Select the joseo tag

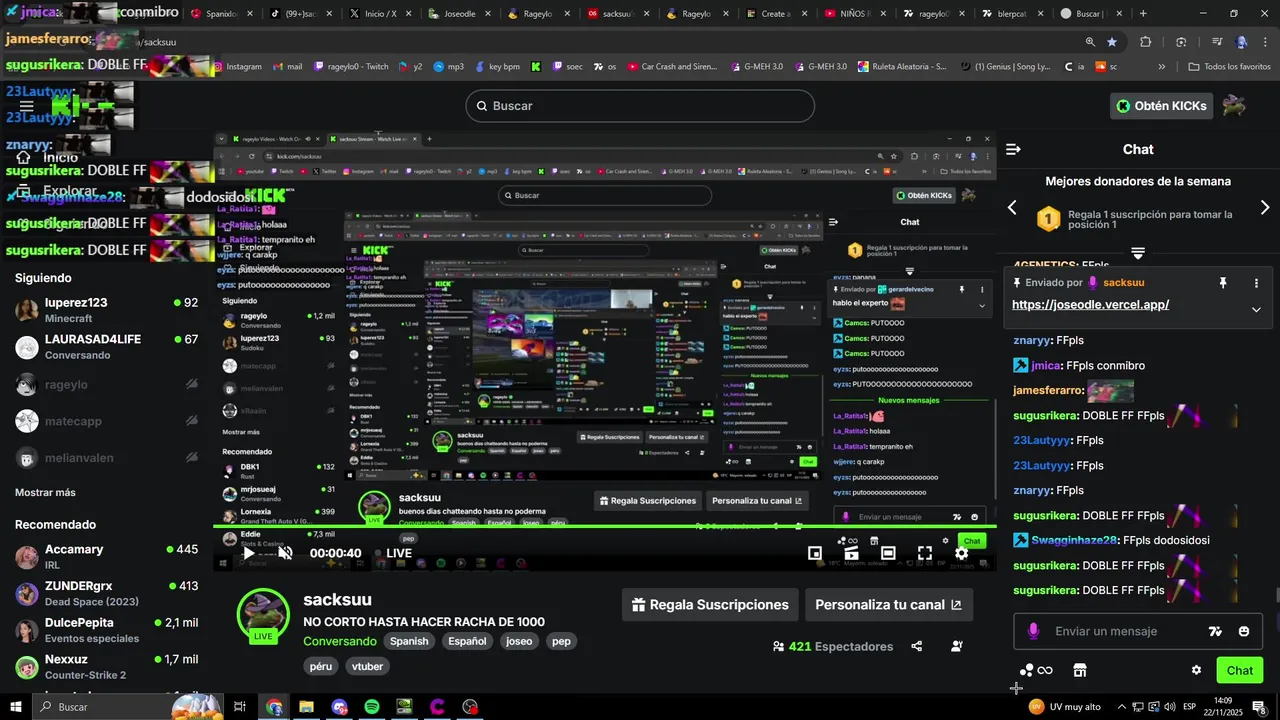pos(519,641)
